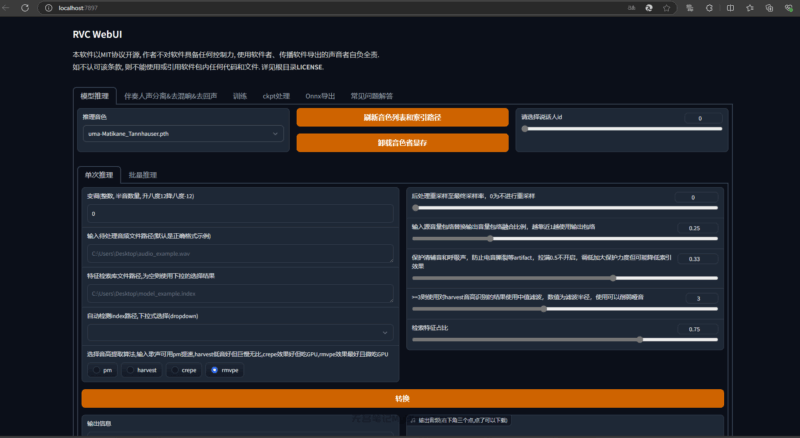The width and height of the screenshot is (800, 438).
Task: Expand the auto-detect index path dropdown
Action: pos(240,332)
